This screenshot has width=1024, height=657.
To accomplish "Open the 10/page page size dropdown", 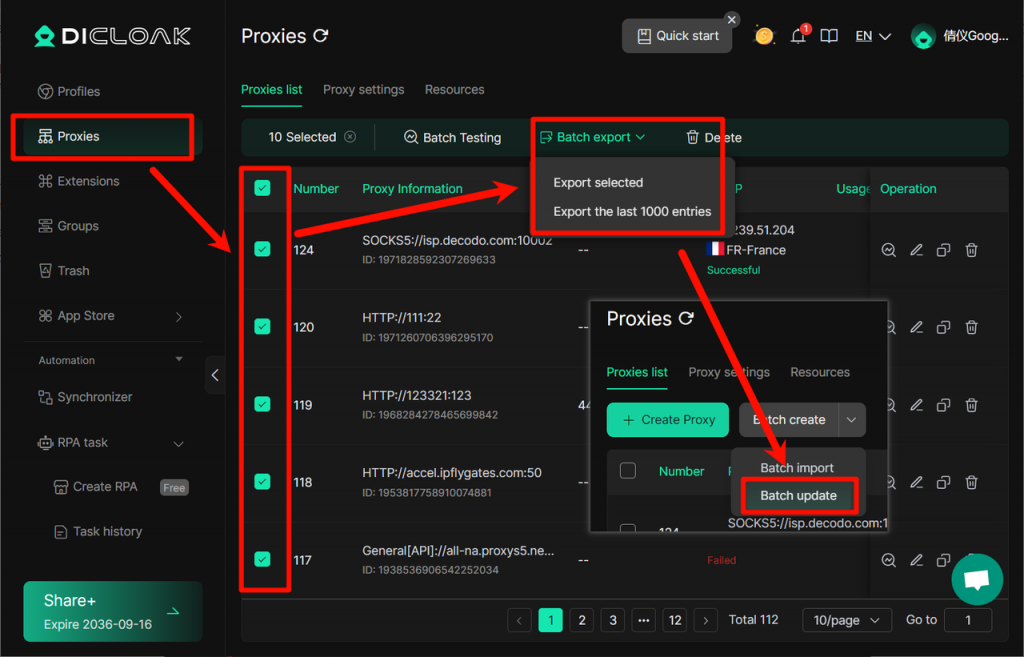I will [x=846, y=620].
